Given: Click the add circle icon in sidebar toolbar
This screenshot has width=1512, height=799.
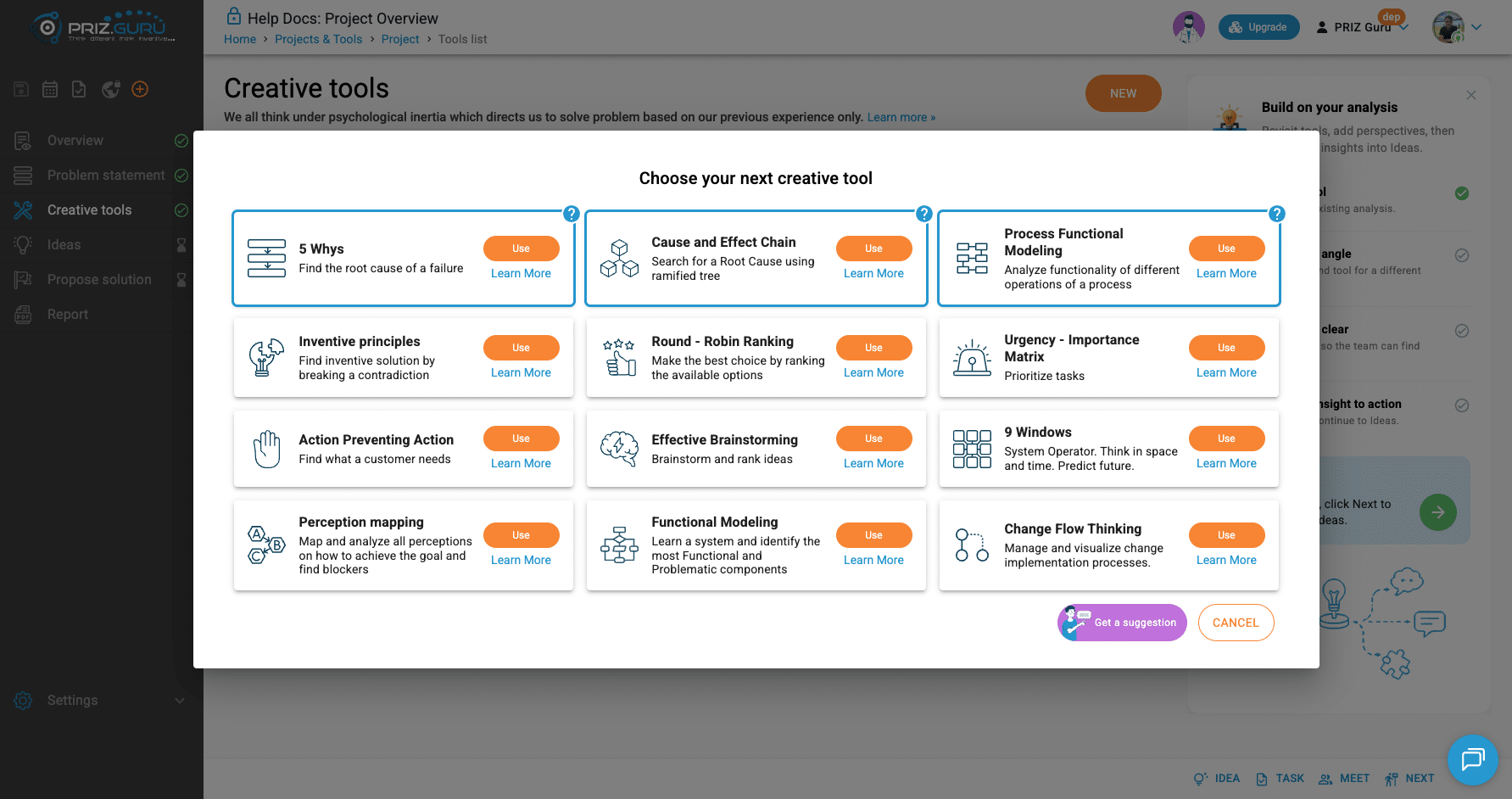Looking at the screenshot, I should click(x=140, y=89).
